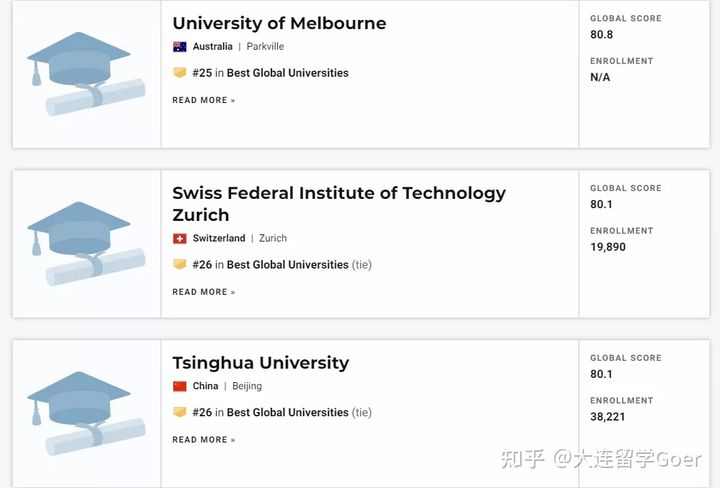Image resolution: width=720 pixels, height=488 pixels.
Task: Click Best Global Universities link for Swiss Federal
Action: [x=287, y=264]
